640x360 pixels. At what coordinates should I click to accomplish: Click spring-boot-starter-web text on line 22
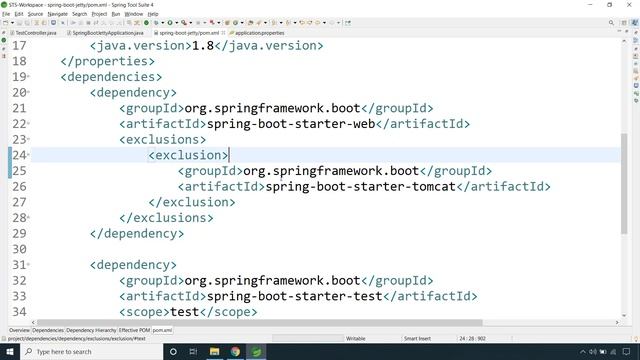point(291,124)
